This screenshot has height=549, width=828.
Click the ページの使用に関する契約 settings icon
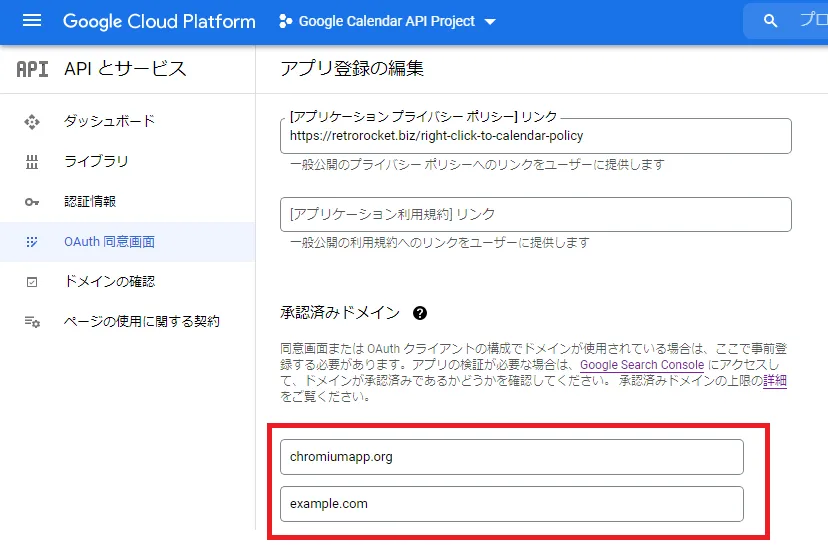pyautogui.click(x=32, y=322)
